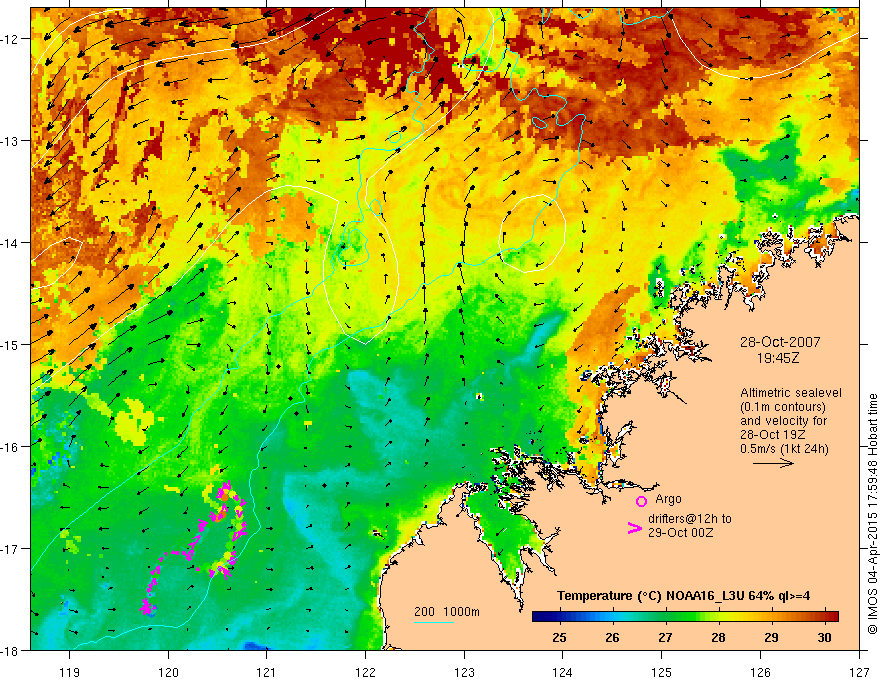Click the '29-Oct 00Z' legend text
This screenshot has height=680, width=880.
(680, 532)
